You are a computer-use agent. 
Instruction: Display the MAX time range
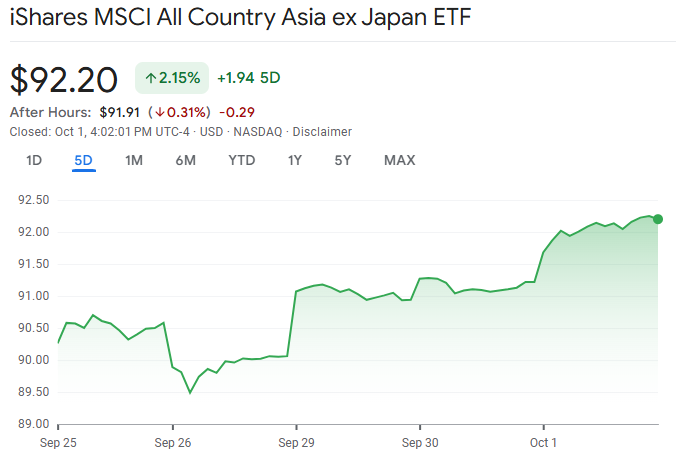click(x=399, y=160)
